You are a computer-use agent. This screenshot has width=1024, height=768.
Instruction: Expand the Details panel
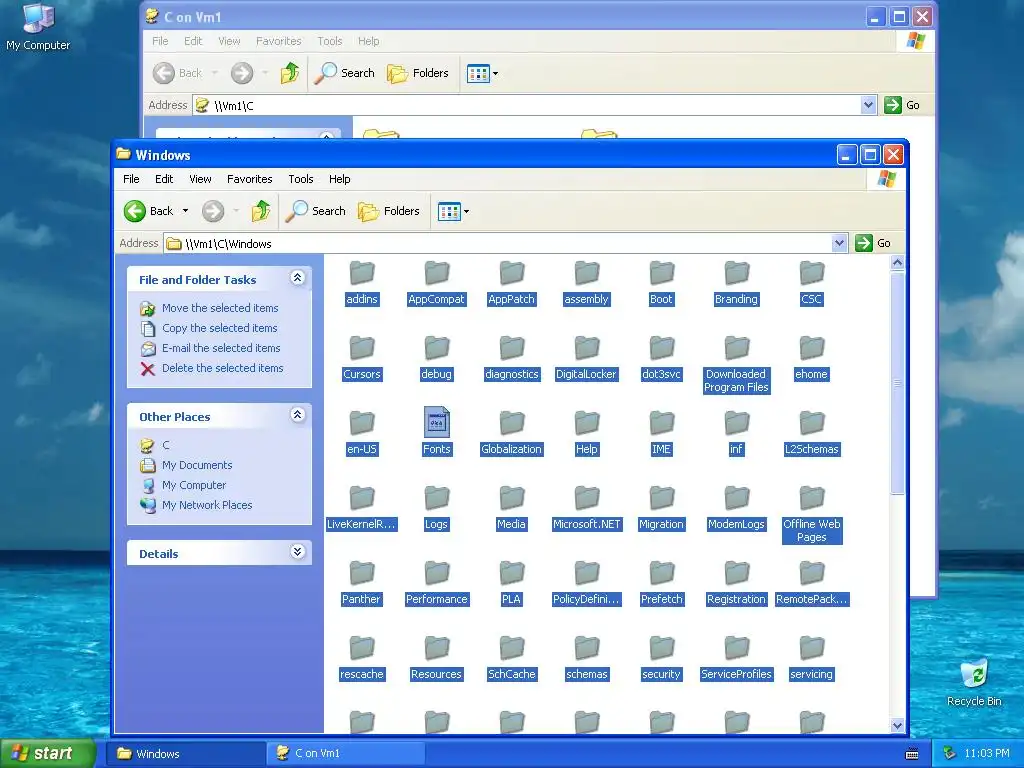(x=297, y=552)
